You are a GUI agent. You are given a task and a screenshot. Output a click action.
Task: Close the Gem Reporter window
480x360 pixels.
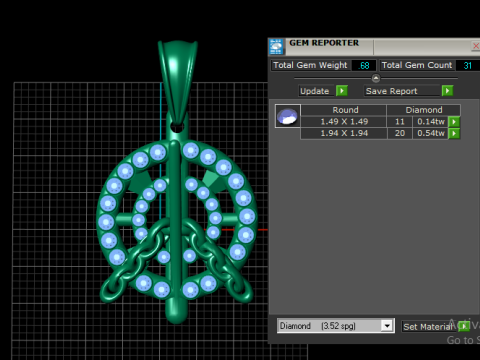(476, 46)
